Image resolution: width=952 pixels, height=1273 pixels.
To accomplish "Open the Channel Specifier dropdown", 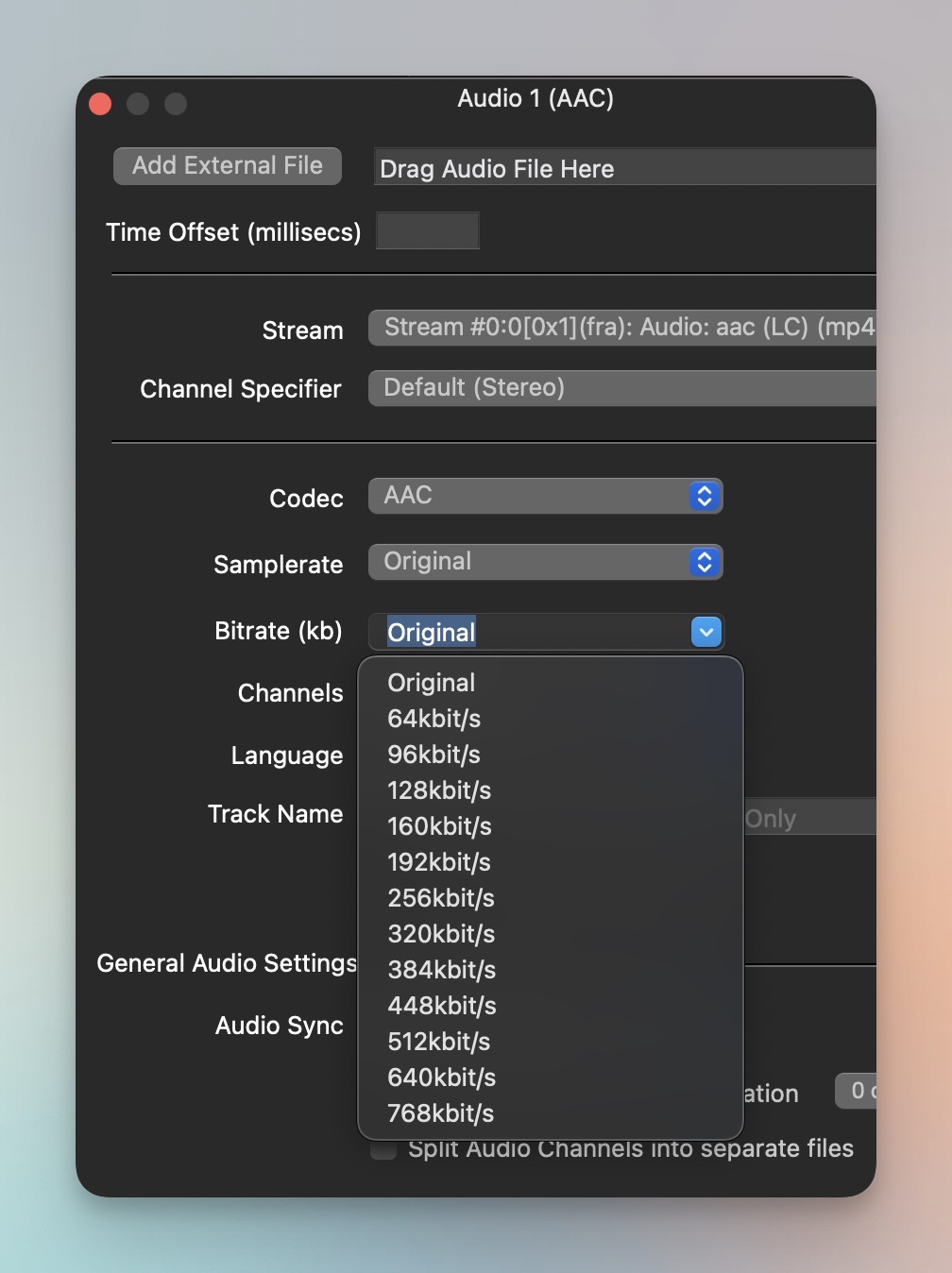I will (x=623, y=388).
